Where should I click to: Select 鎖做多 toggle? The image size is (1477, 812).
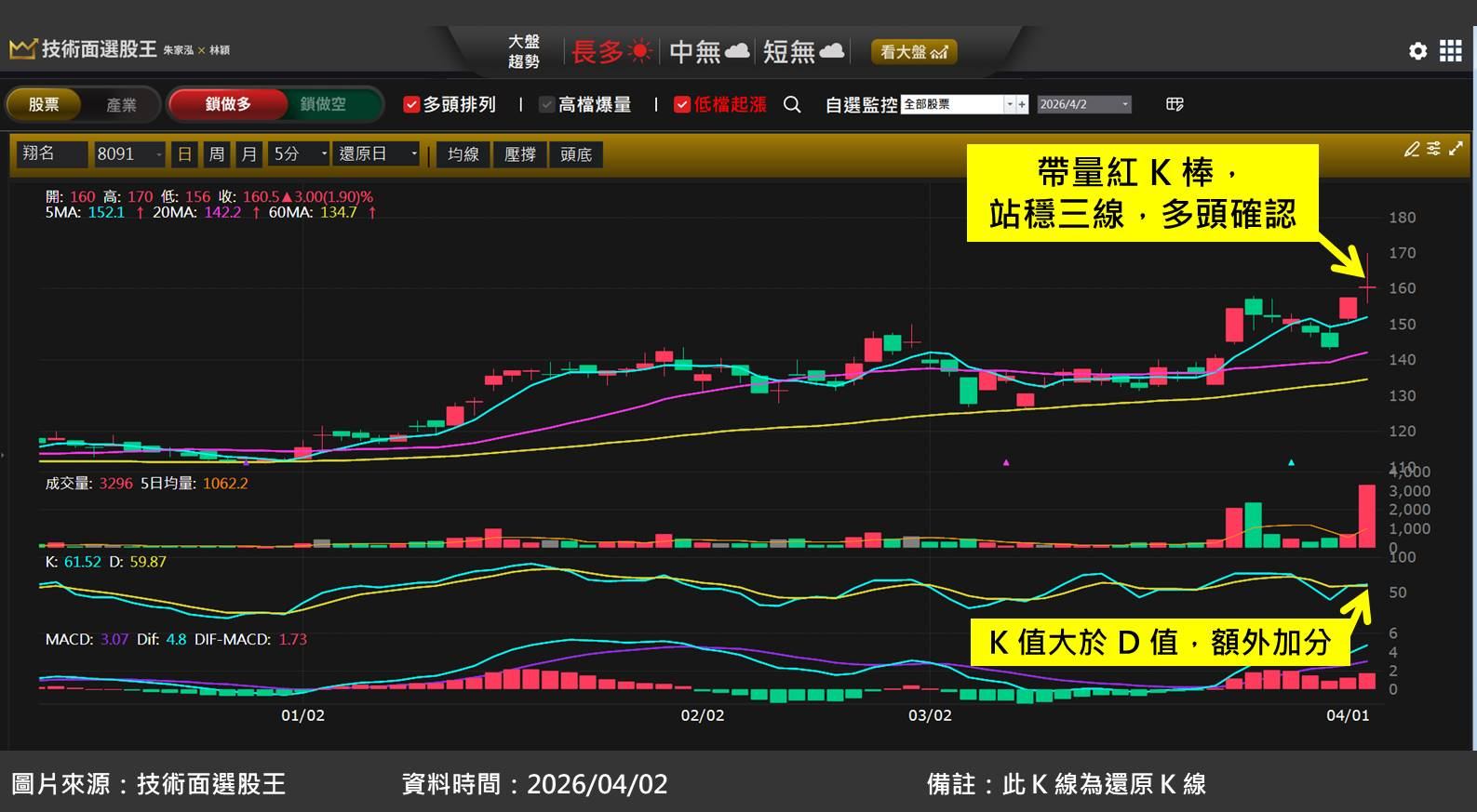(229, 104)
